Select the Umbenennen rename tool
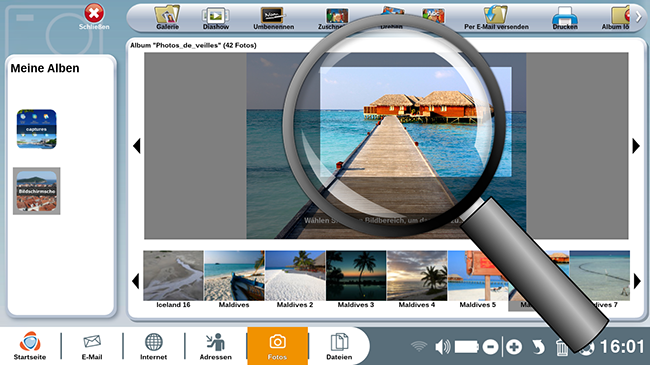Screen dimensions: 650x365 coord(273,18)
